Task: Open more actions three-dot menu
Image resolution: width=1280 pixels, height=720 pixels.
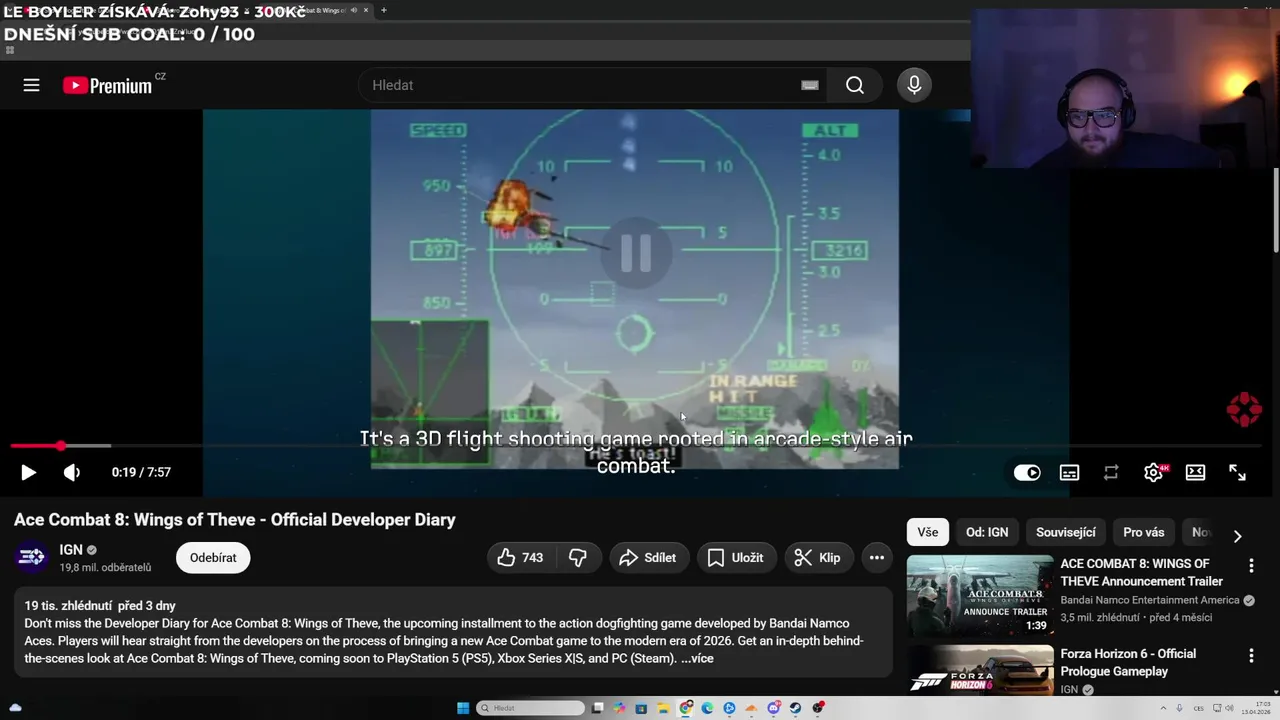Action: [877, 557]
